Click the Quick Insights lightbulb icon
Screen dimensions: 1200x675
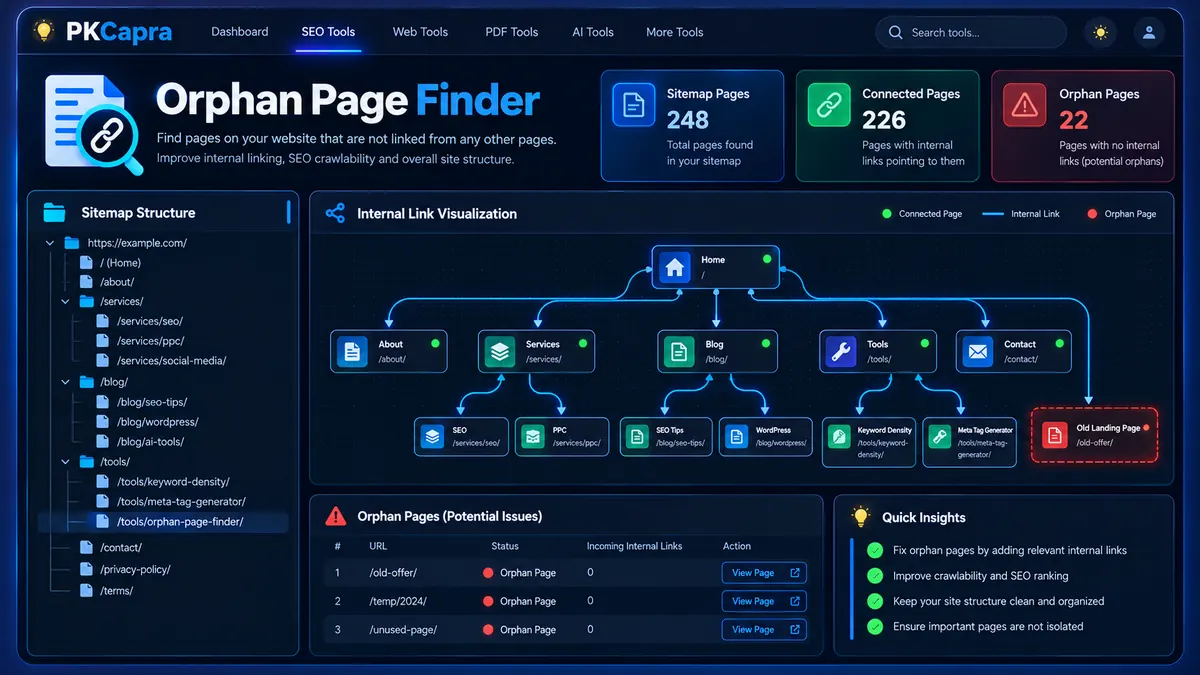pyautogui.click(x=860, y=516)
